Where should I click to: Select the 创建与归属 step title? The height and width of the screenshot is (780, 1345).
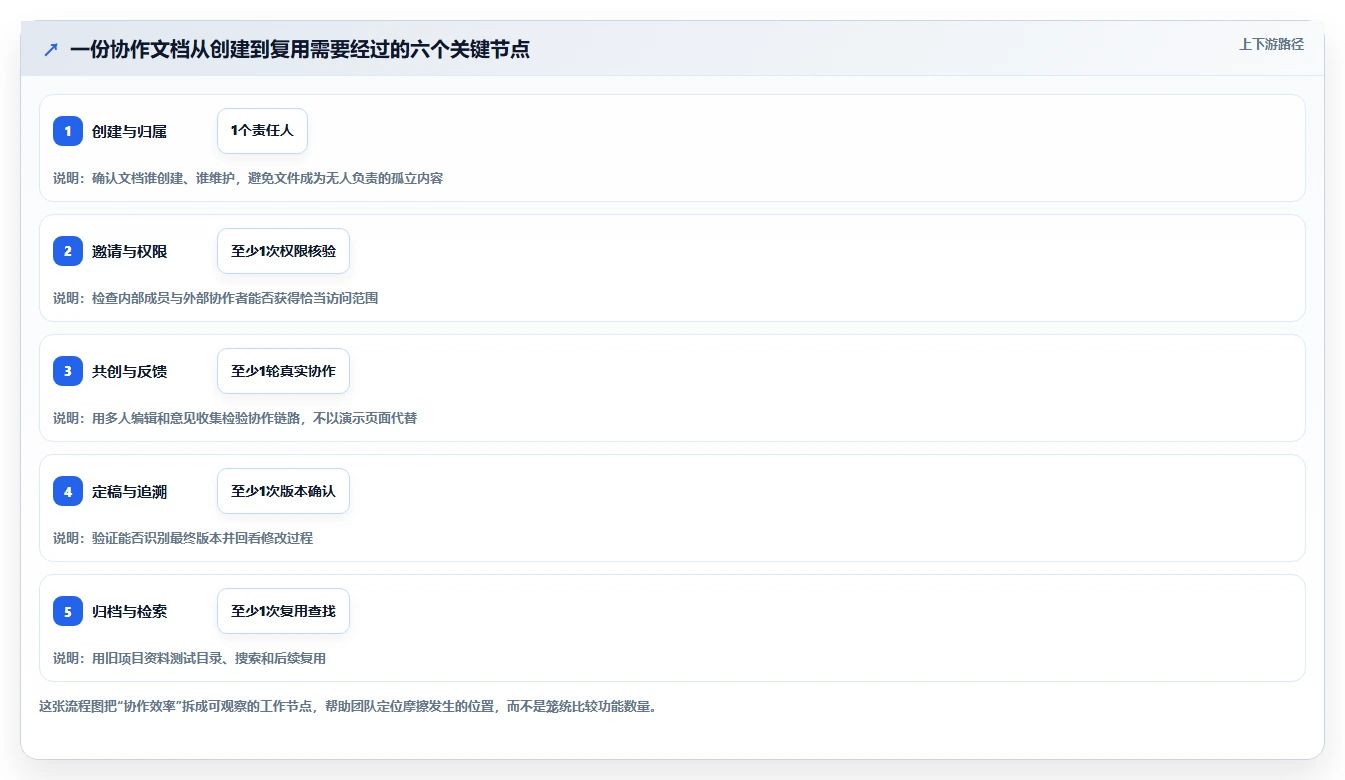[129, 131]
